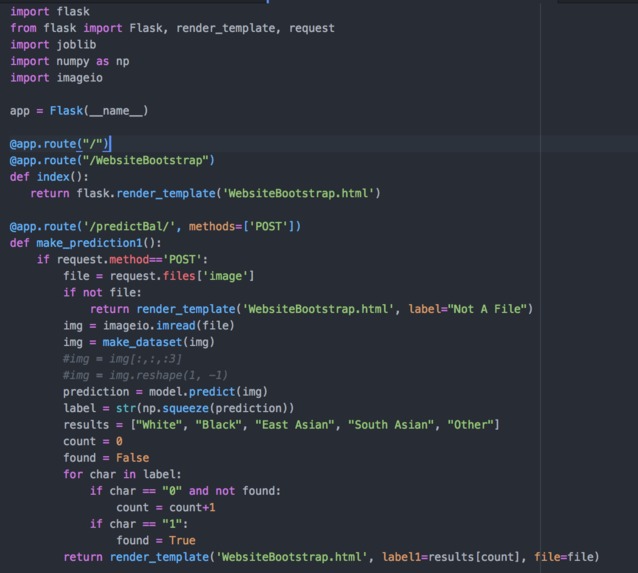Image resolution: width=638 pixels, height=573 pixels.
Task: Click 'imageio.imread(file)' call
Action: point(168,326)
